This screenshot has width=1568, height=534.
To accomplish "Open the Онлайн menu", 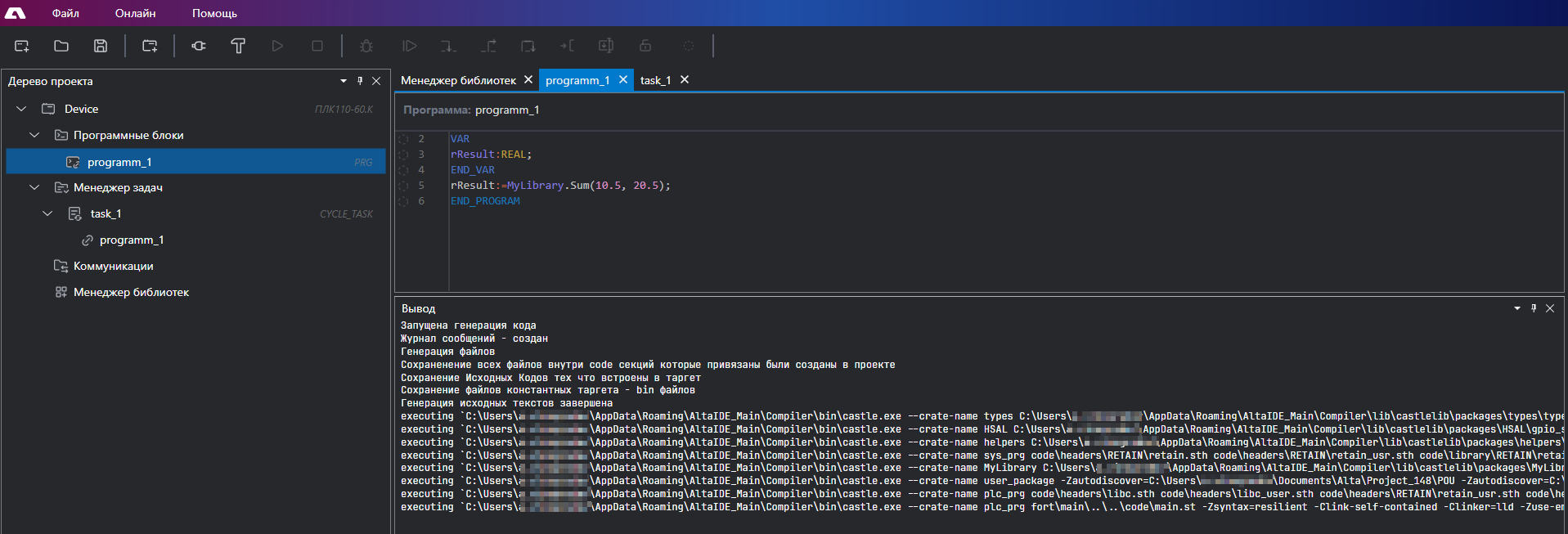I will pos(136,13).
